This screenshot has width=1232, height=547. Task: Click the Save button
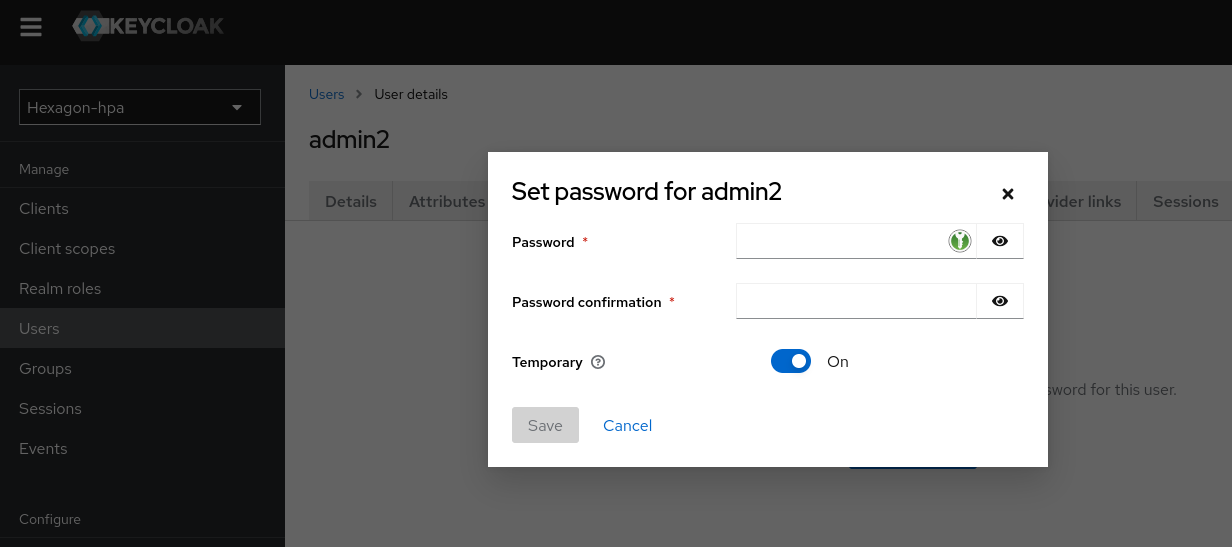pyautogui.click(x=545, y=425)
